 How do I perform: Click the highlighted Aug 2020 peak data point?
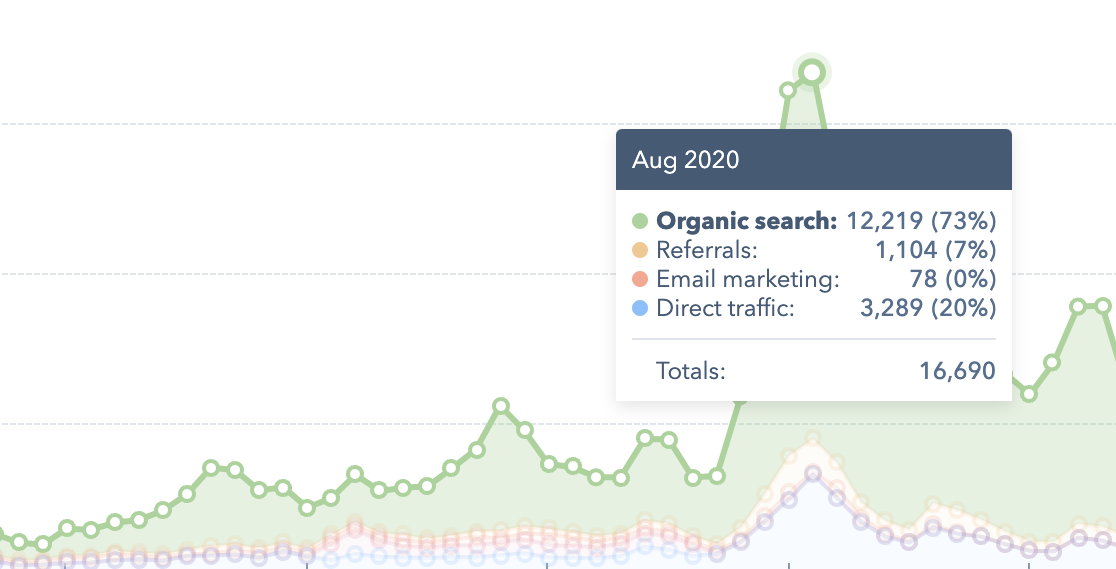(x=812, y=72)
